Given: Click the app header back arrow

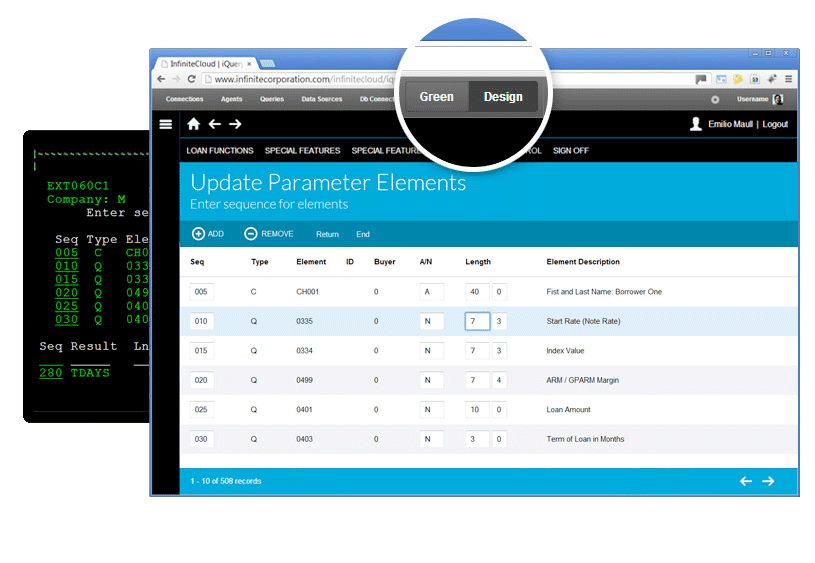Looking at the screenshot, I should [x=215, y=124].
